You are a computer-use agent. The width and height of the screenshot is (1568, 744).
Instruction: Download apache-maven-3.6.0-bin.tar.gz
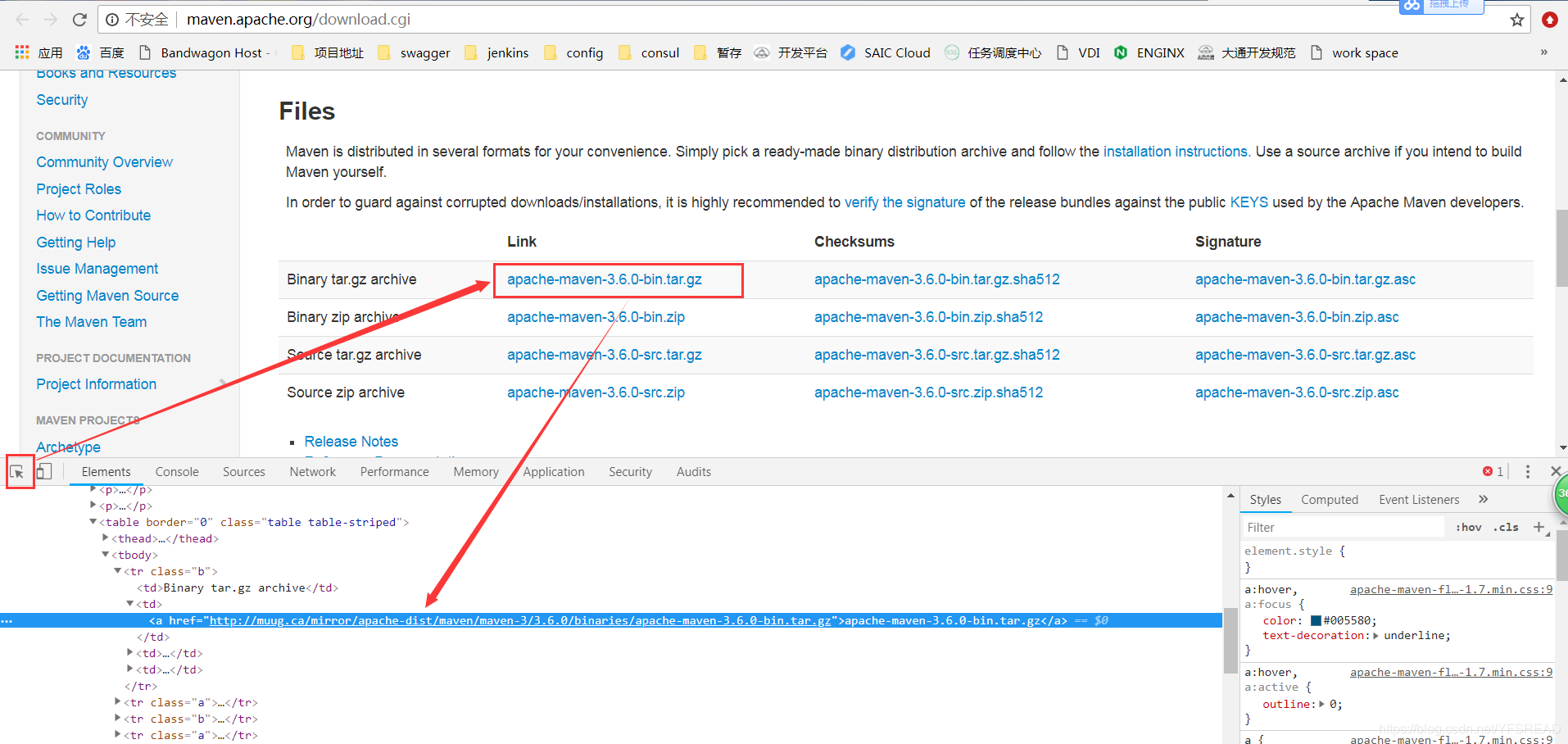point(605,279)
